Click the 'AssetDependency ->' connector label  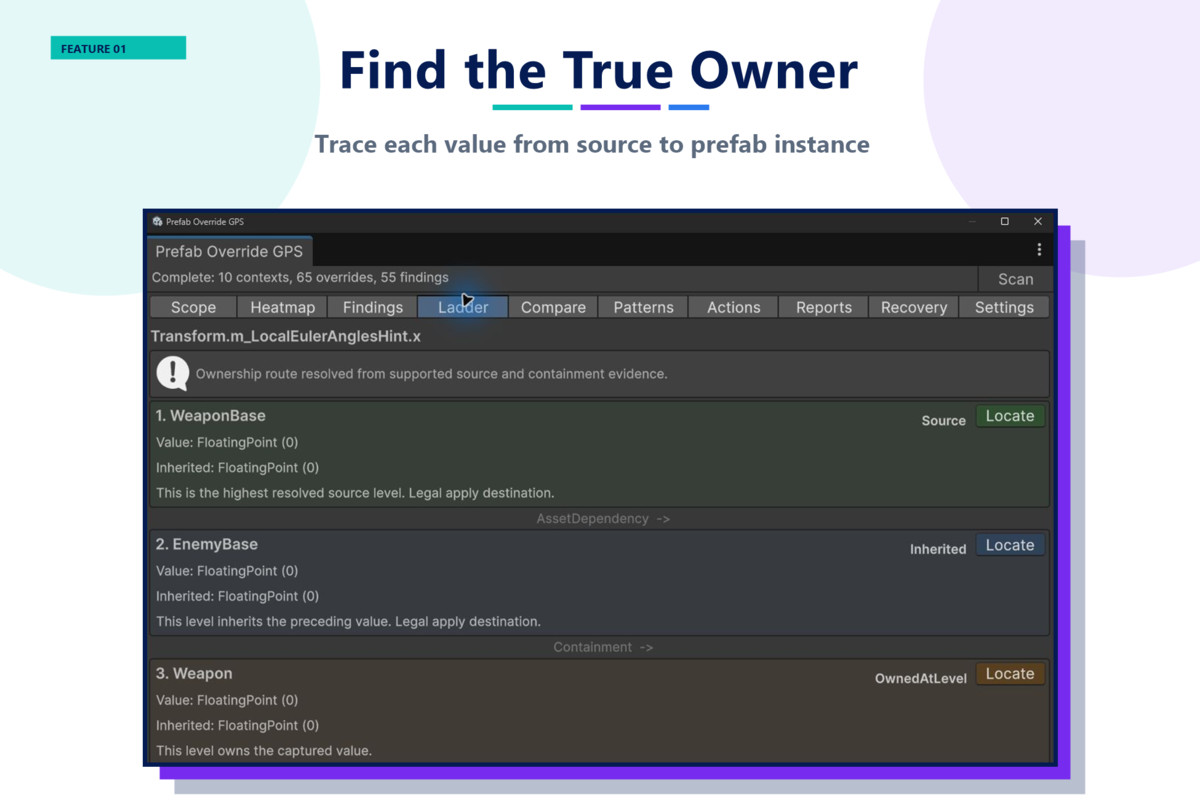click(x=603, y=519)
